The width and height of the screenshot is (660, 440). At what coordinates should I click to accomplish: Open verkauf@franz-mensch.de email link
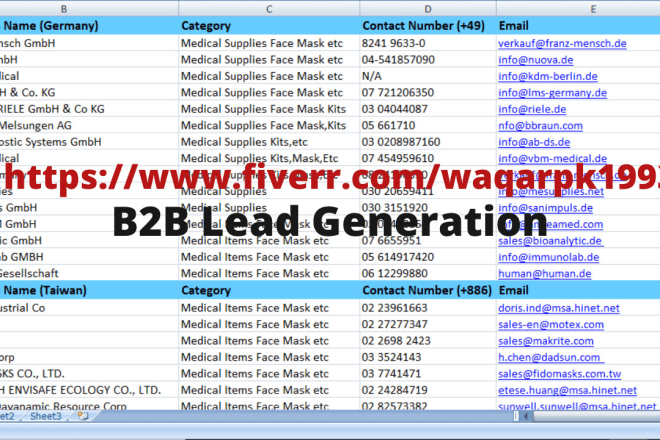[562, 43]
